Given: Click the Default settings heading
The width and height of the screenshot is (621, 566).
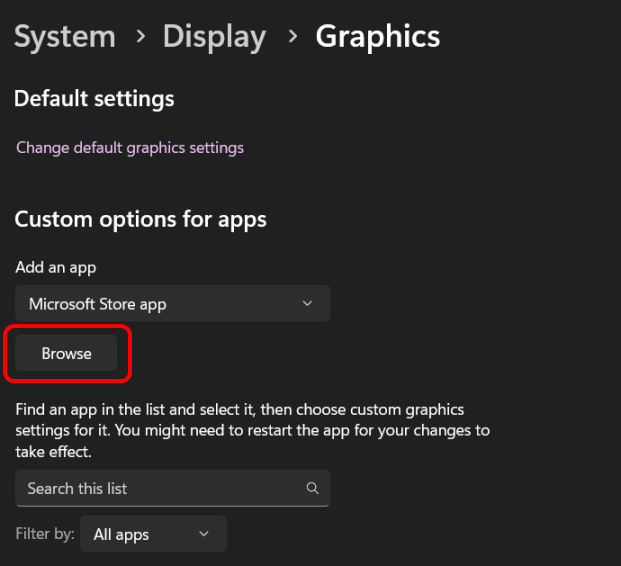Looking at the screenshot, I should tap(94, 99).
